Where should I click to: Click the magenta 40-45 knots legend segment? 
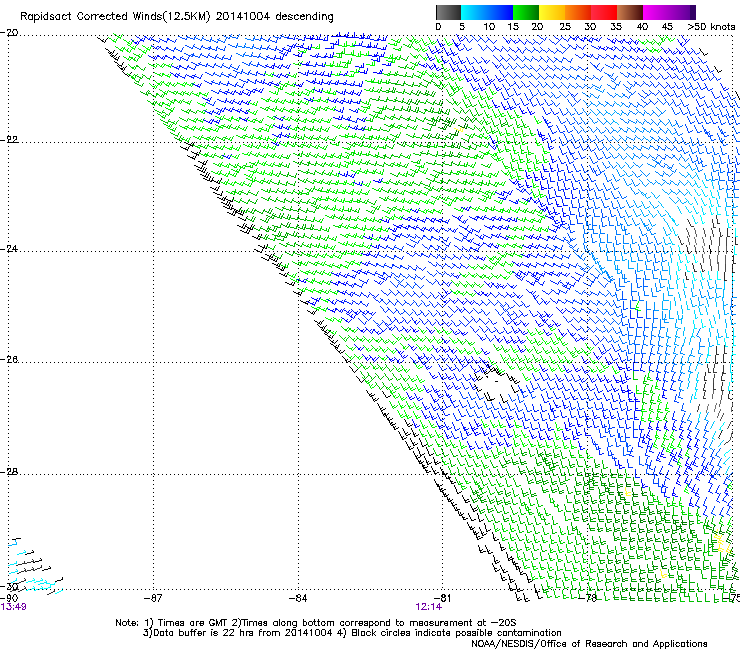point(656,12)
